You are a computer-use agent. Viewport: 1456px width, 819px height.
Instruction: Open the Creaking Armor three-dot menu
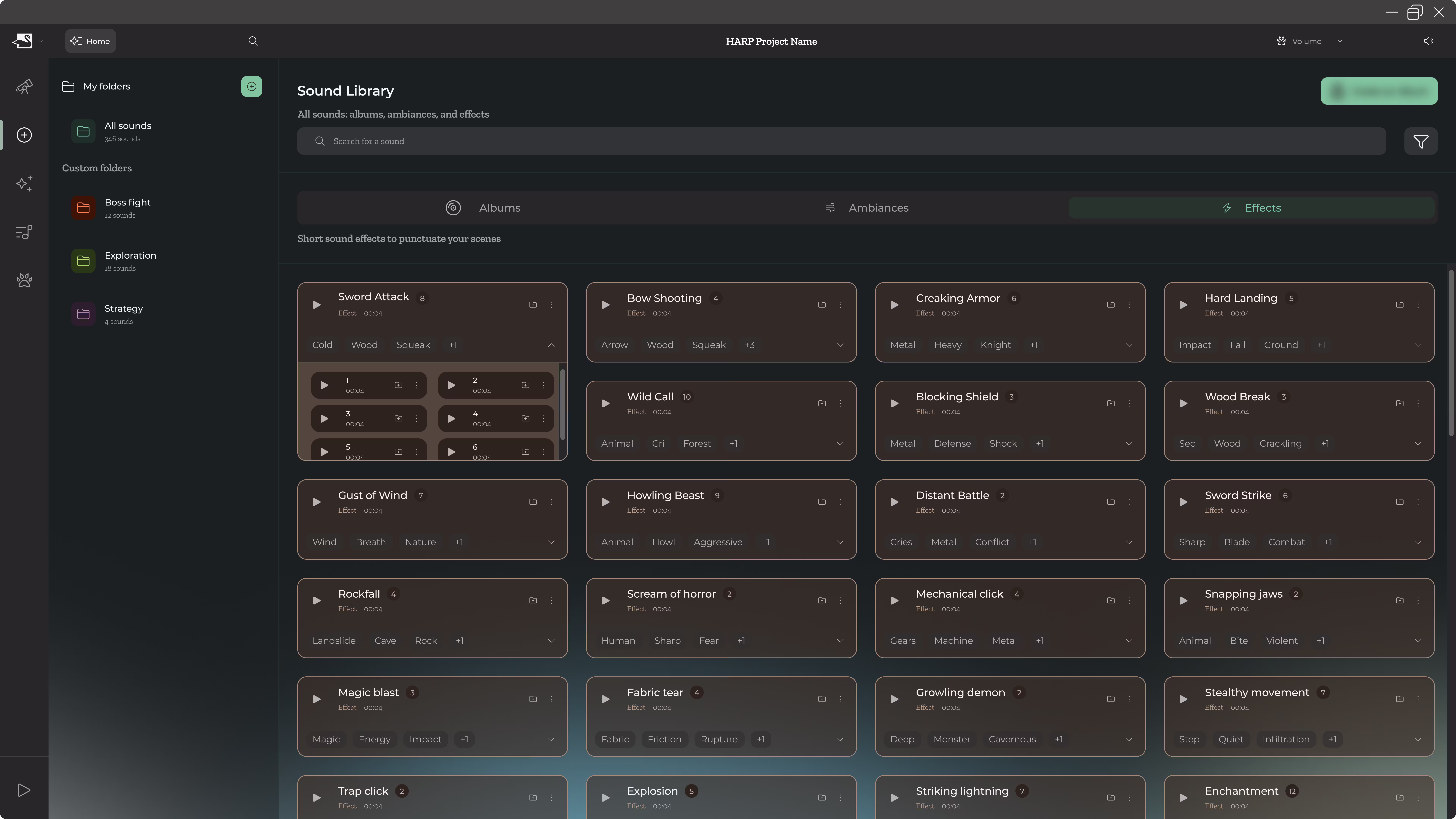click(x=1129, y=305)
